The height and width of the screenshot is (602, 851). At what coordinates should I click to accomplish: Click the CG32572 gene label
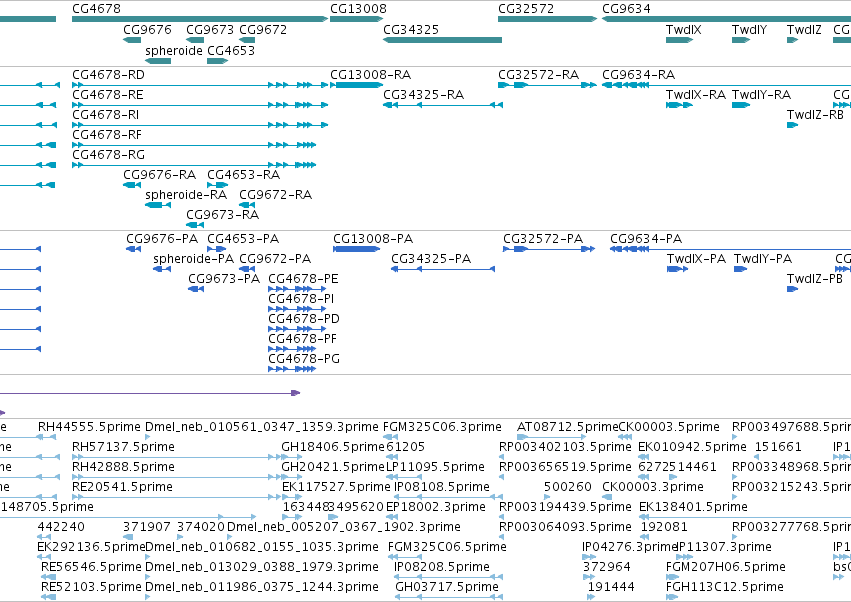click(526, 9)
